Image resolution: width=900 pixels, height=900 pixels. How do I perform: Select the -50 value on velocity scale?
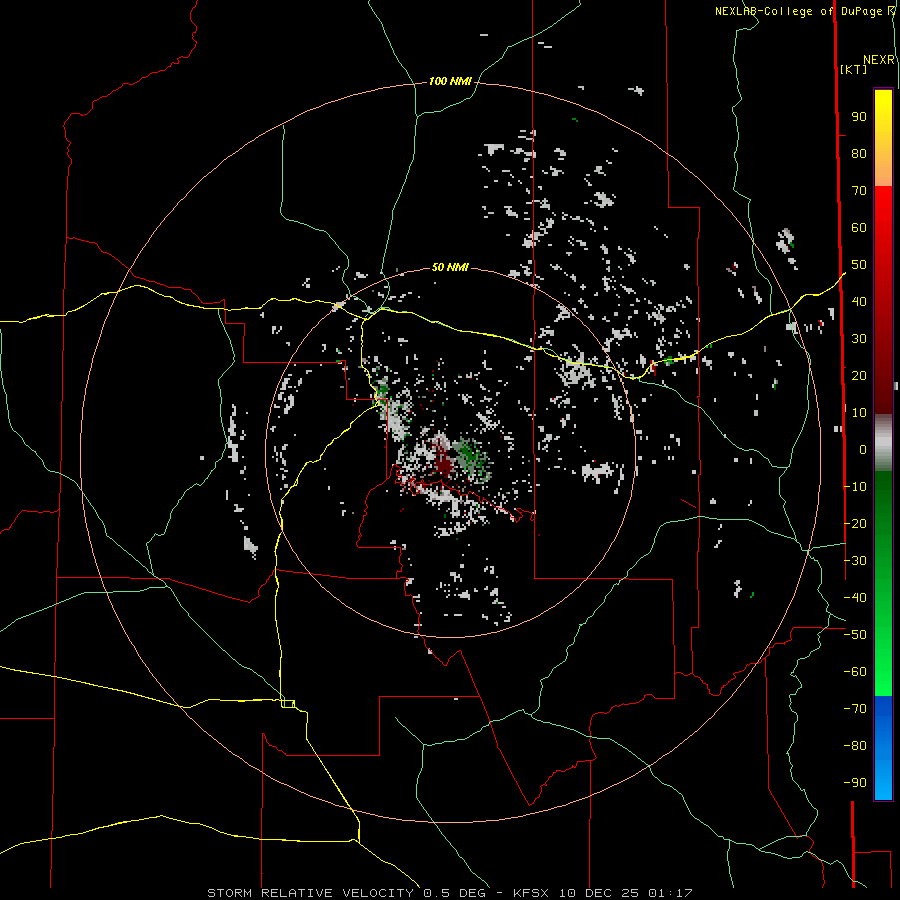(855, 635)
